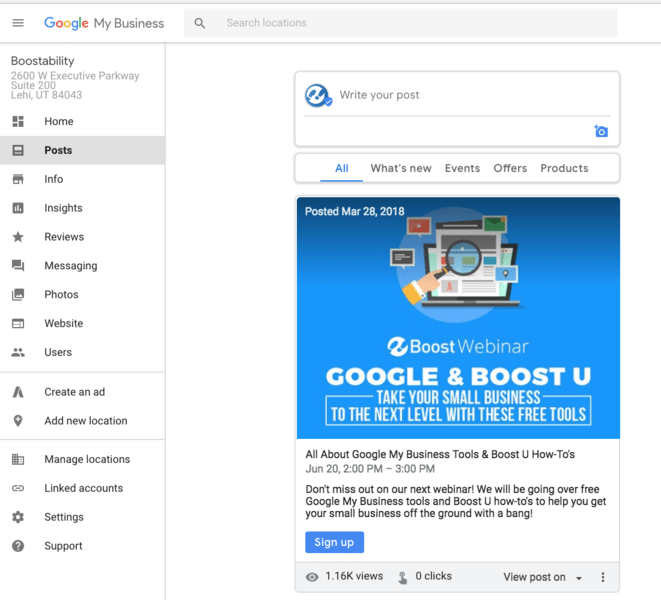Switch to the All posts tab
The width and height of the screenshot is (661, 600).
click(x=341, y=168)
